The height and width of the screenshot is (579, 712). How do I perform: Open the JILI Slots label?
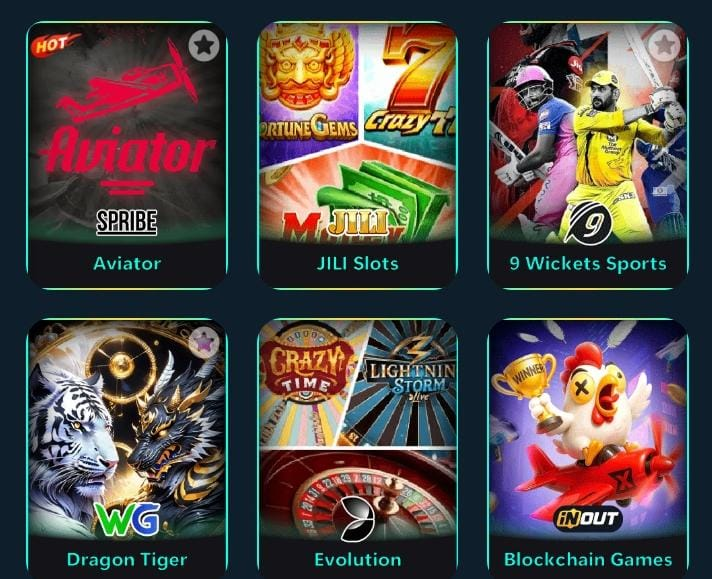(x=358, y=263)
